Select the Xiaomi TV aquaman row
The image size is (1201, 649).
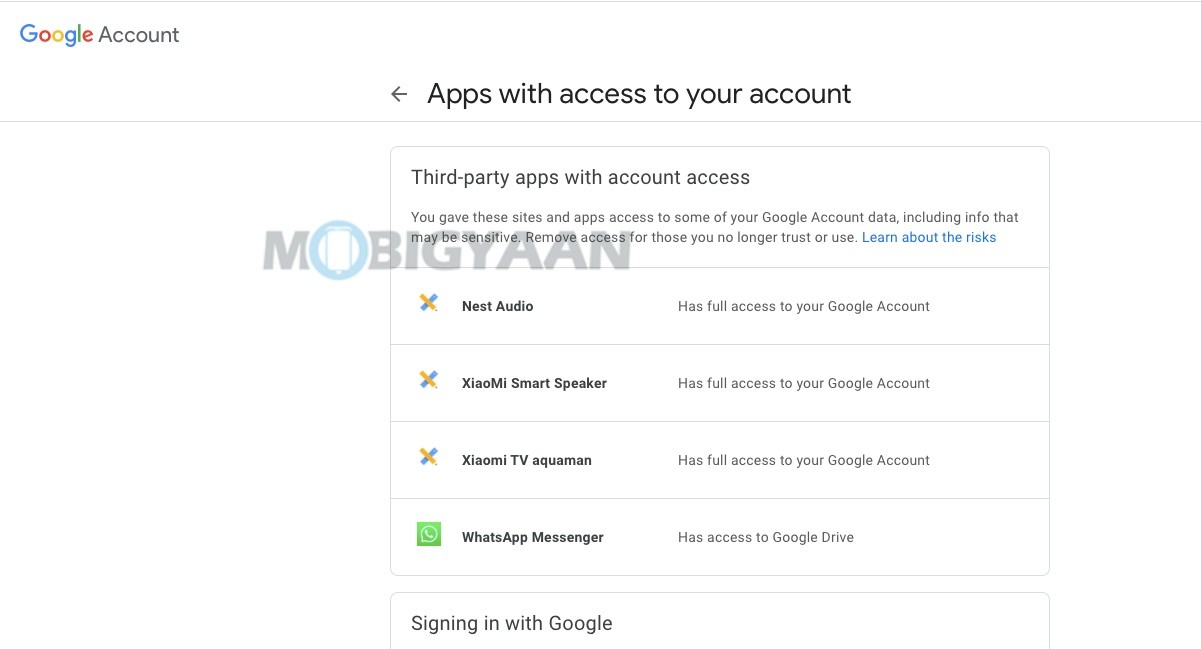(x=720, y=460)
